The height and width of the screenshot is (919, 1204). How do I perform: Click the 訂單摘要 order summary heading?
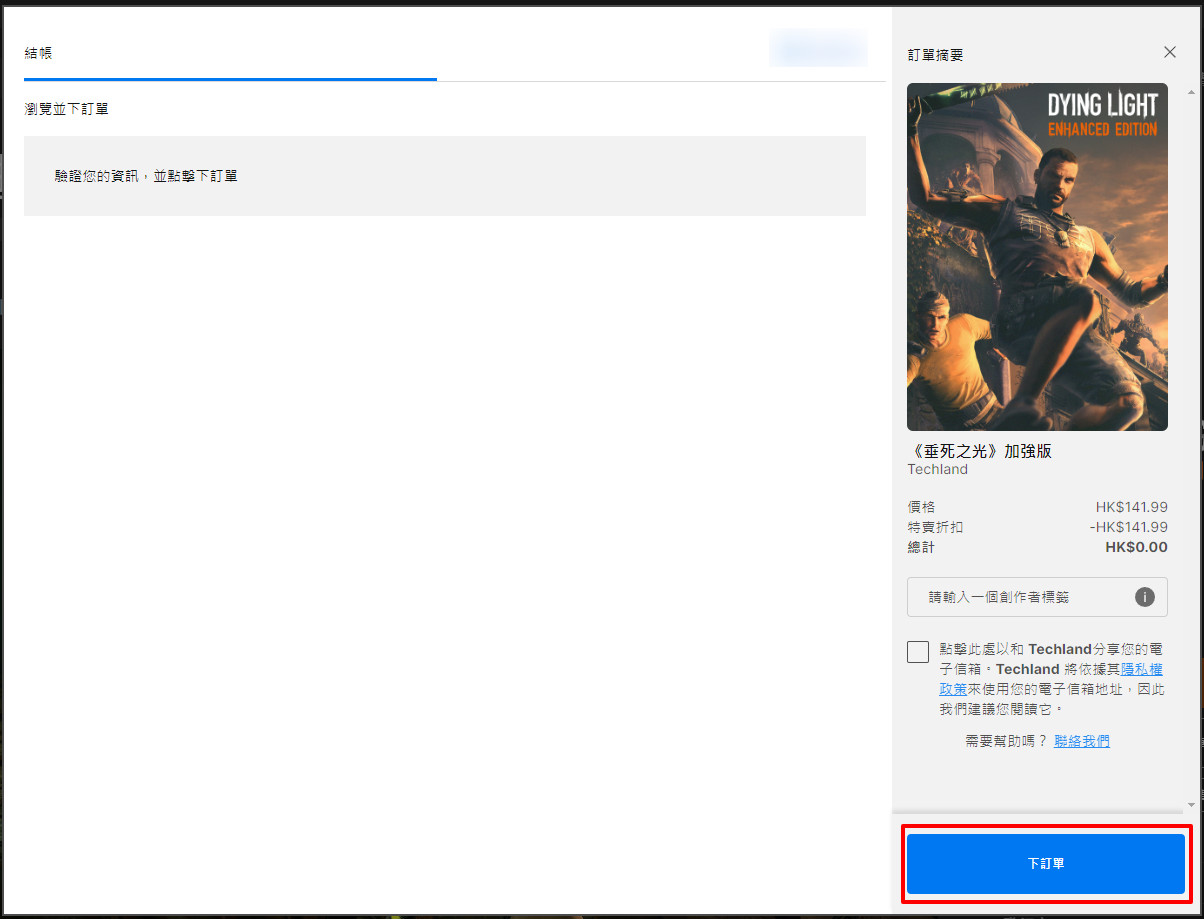point(935,55)
